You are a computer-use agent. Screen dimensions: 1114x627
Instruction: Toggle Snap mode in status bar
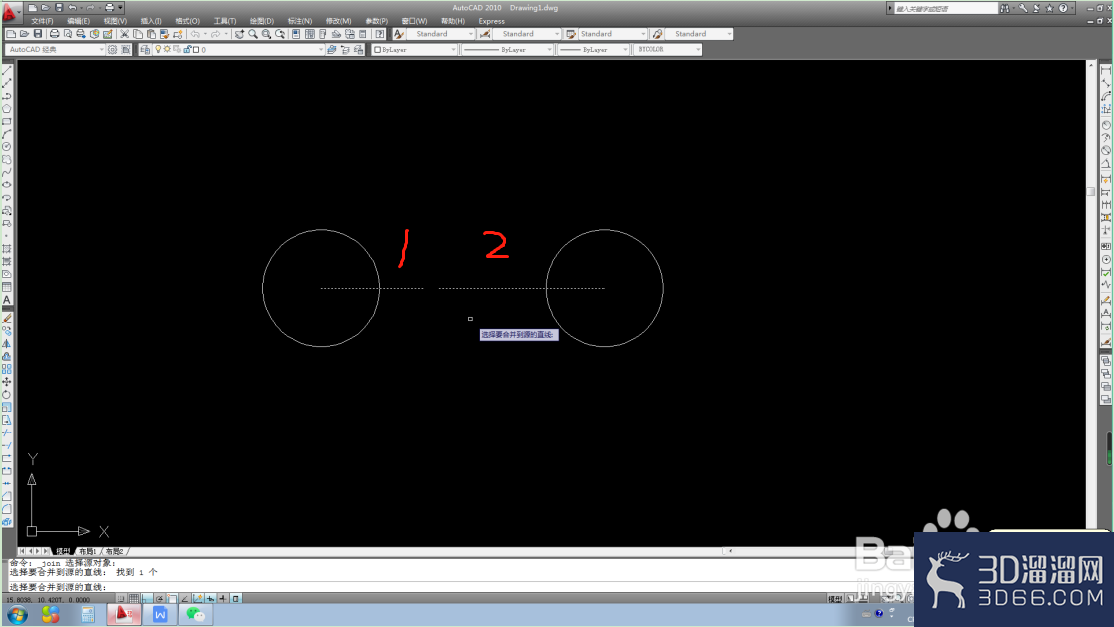(x=121, y=599)
